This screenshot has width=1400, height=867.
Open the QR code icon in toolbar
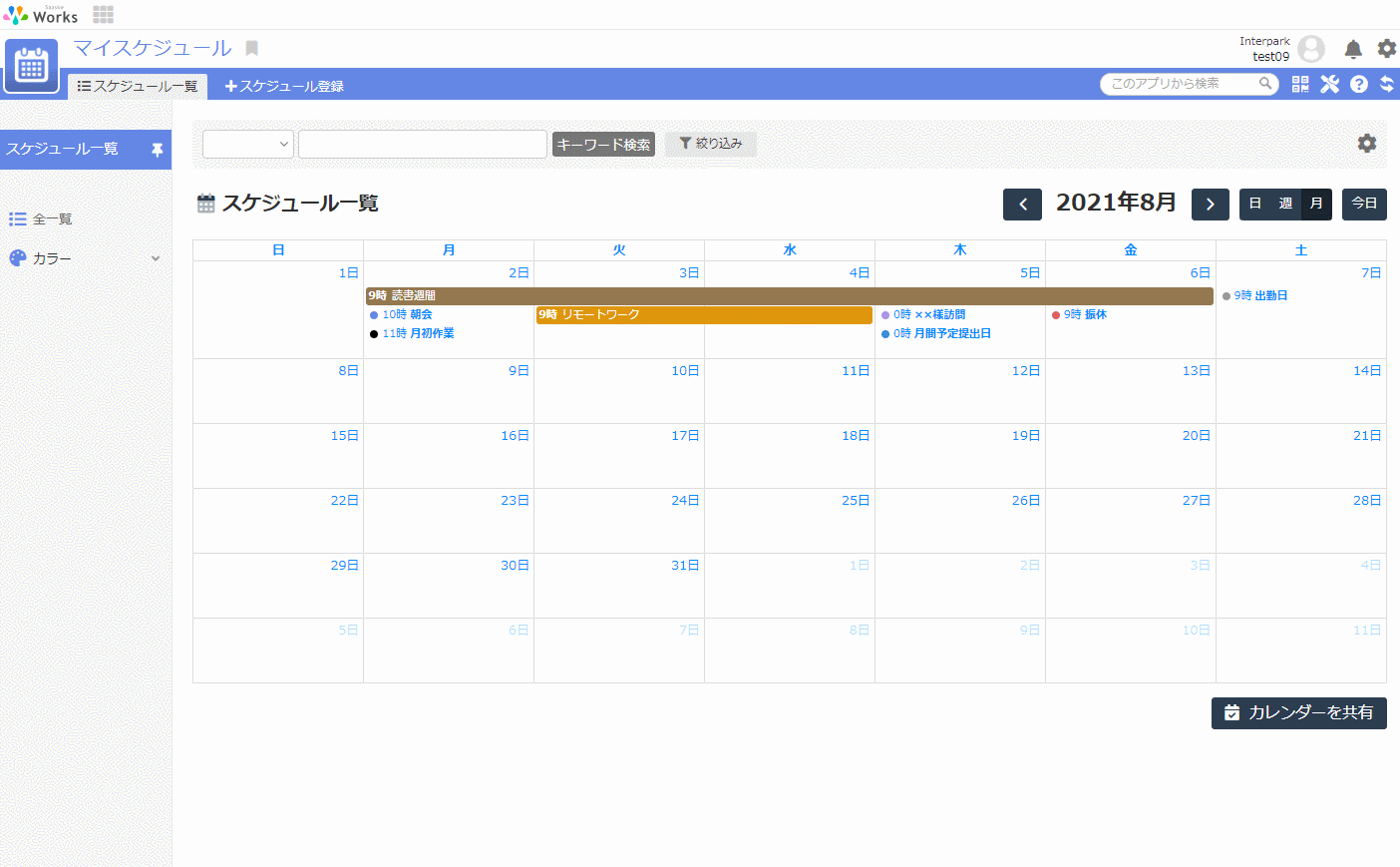coord(1300,84)
